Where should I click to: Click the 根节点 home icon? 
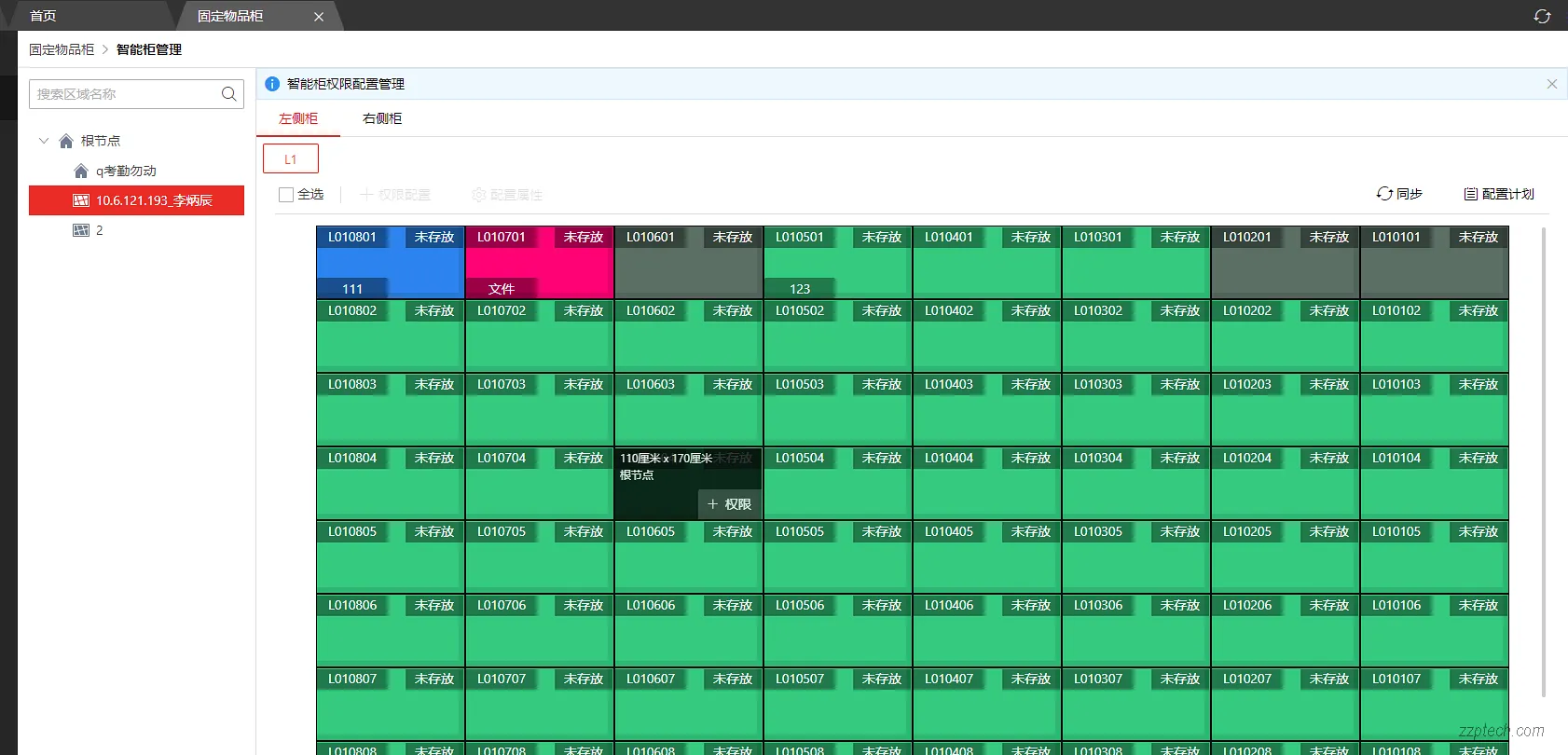pyautogui.click(x=66, y=141)
